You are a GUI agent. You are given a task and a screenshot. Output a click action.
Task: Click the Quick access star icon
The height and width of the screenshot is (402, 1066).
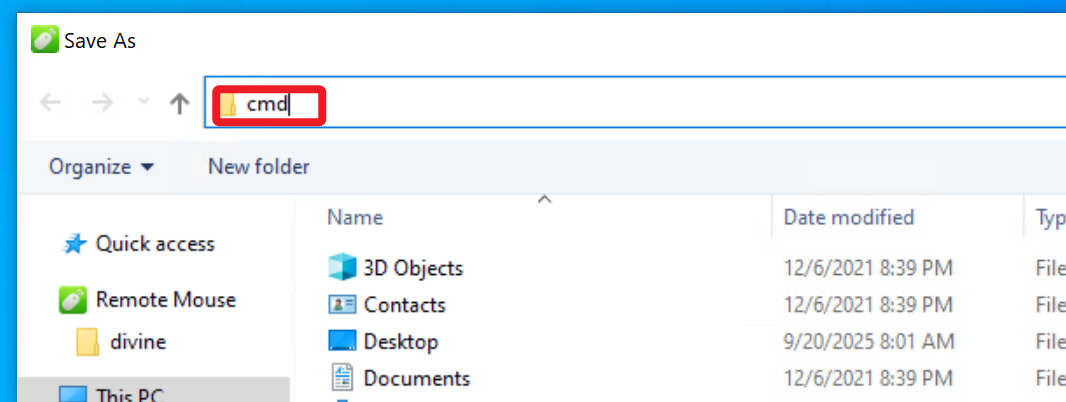73,244
